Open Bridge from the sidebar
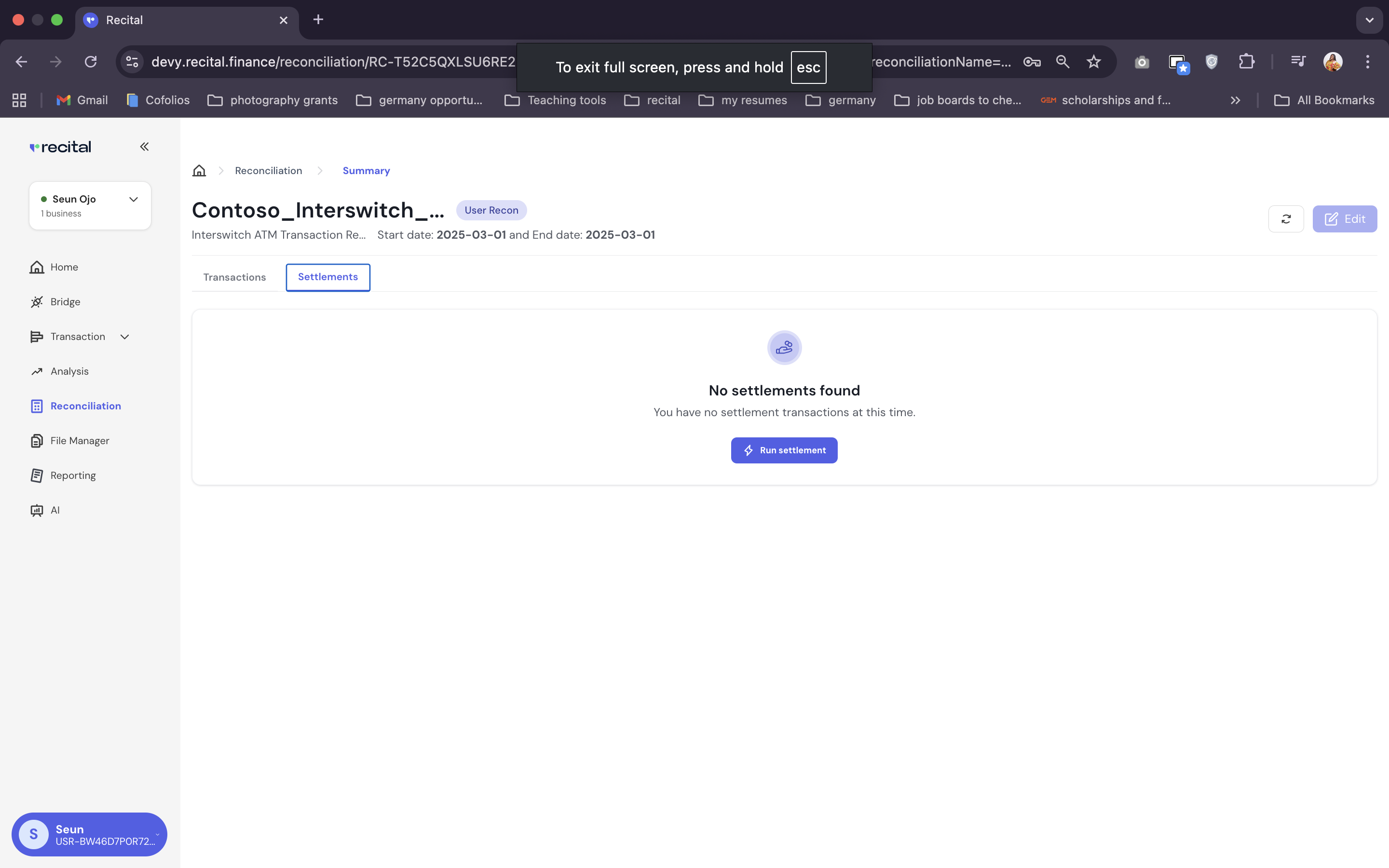1389x868 pixels. [x=65, y=302]
